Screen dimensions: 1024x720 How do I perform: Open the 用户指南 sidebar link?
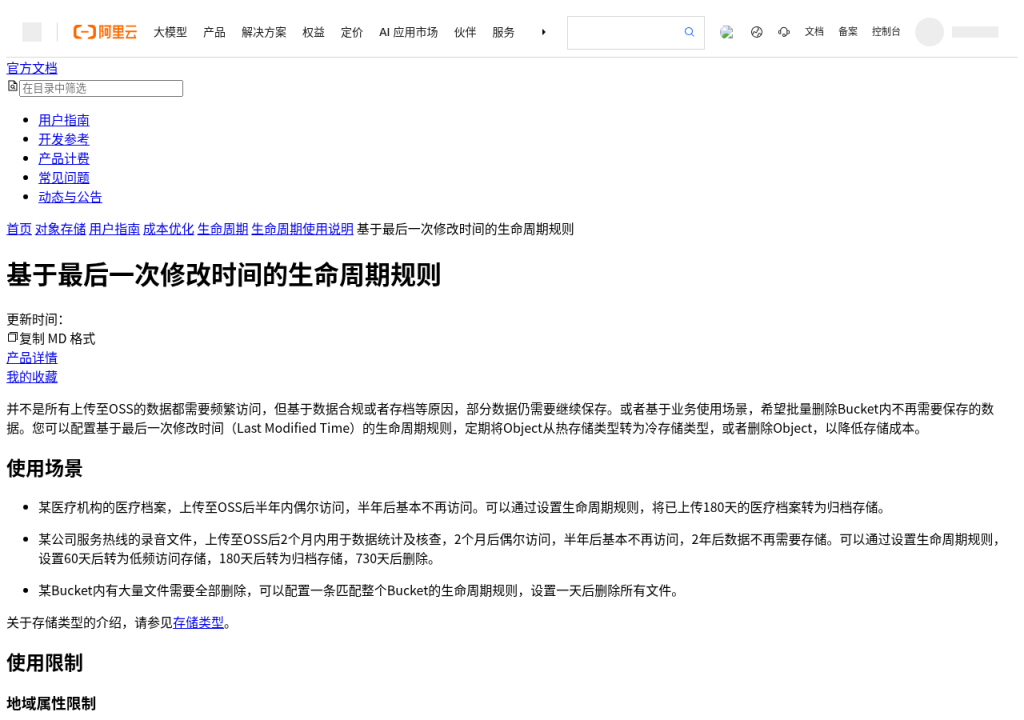tap(64, 120)
